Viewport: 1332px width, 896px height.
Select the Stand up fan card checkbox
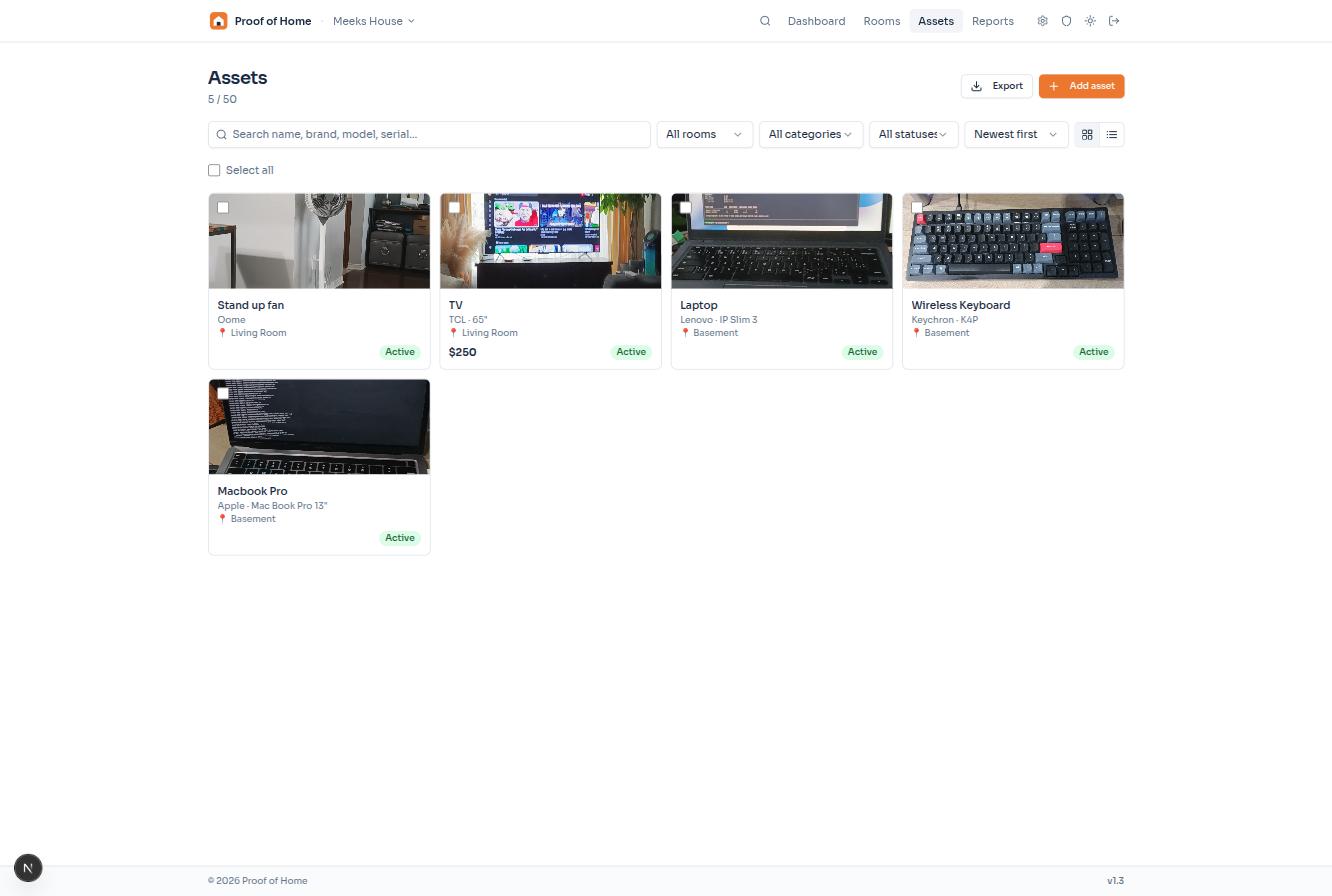223,208
